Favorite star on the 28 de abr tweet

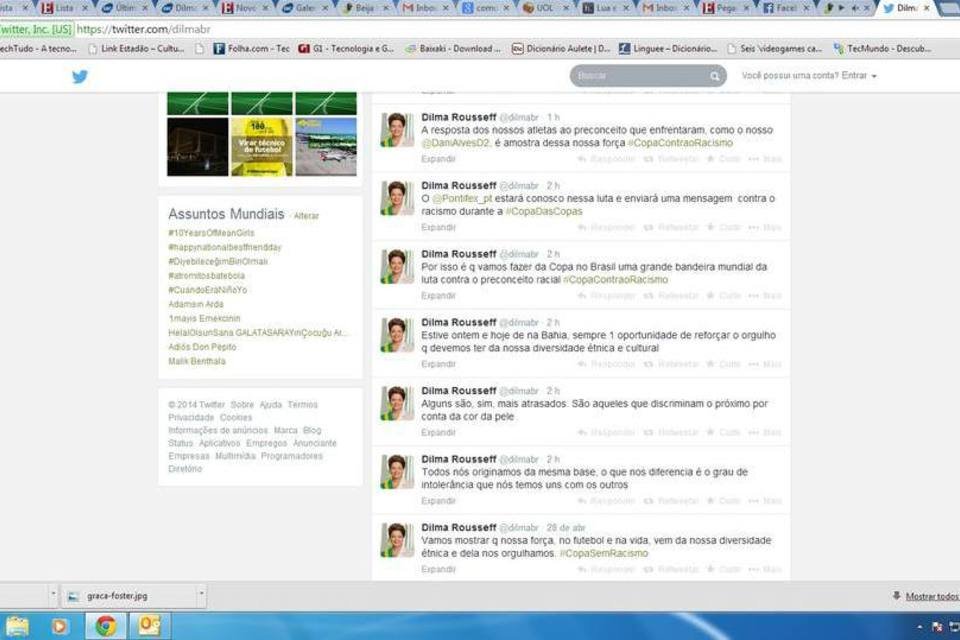coord(711,569)
